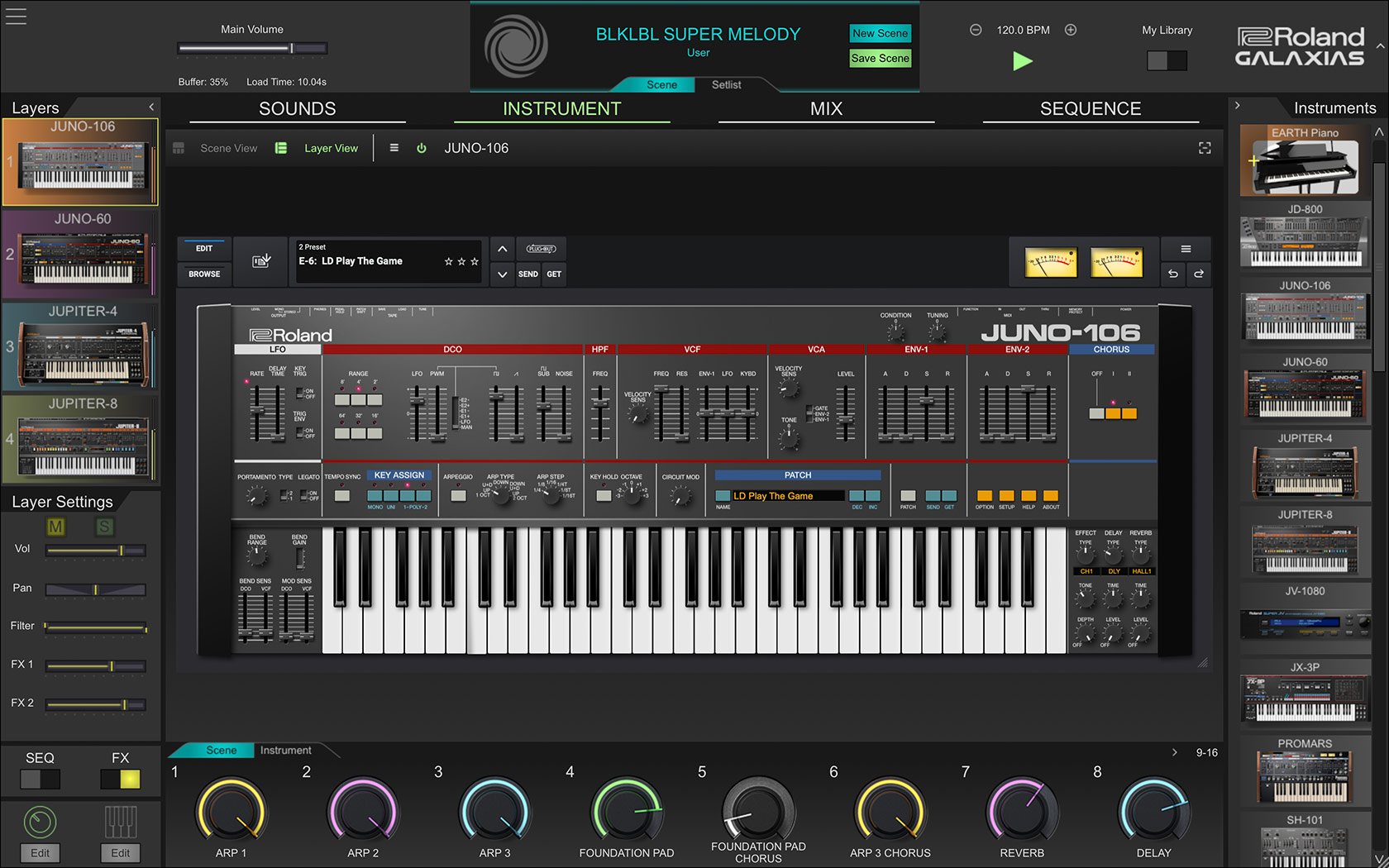
Task: Click the ARP 1 macro knob
Action: tap(231, 812)
